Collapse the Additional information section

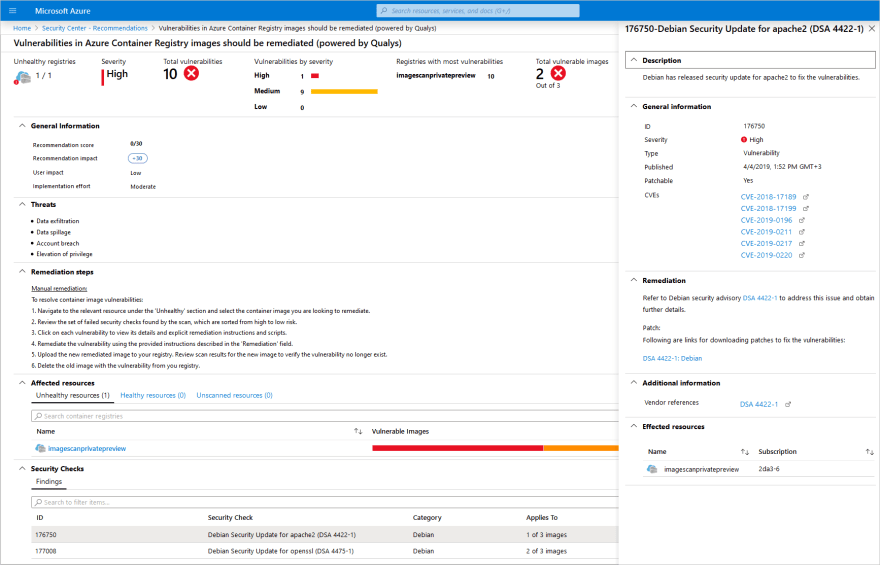coord(634,383)
